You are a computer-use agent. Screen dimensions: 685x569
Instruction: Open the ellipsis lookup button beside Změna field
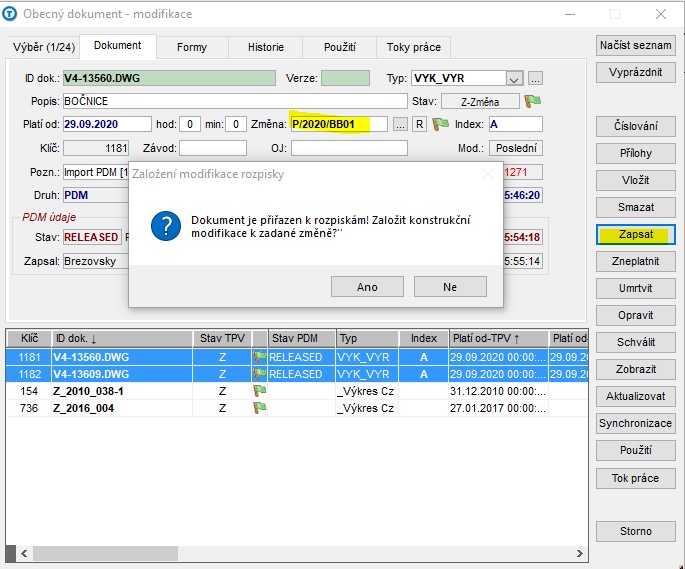pos(400,124)
